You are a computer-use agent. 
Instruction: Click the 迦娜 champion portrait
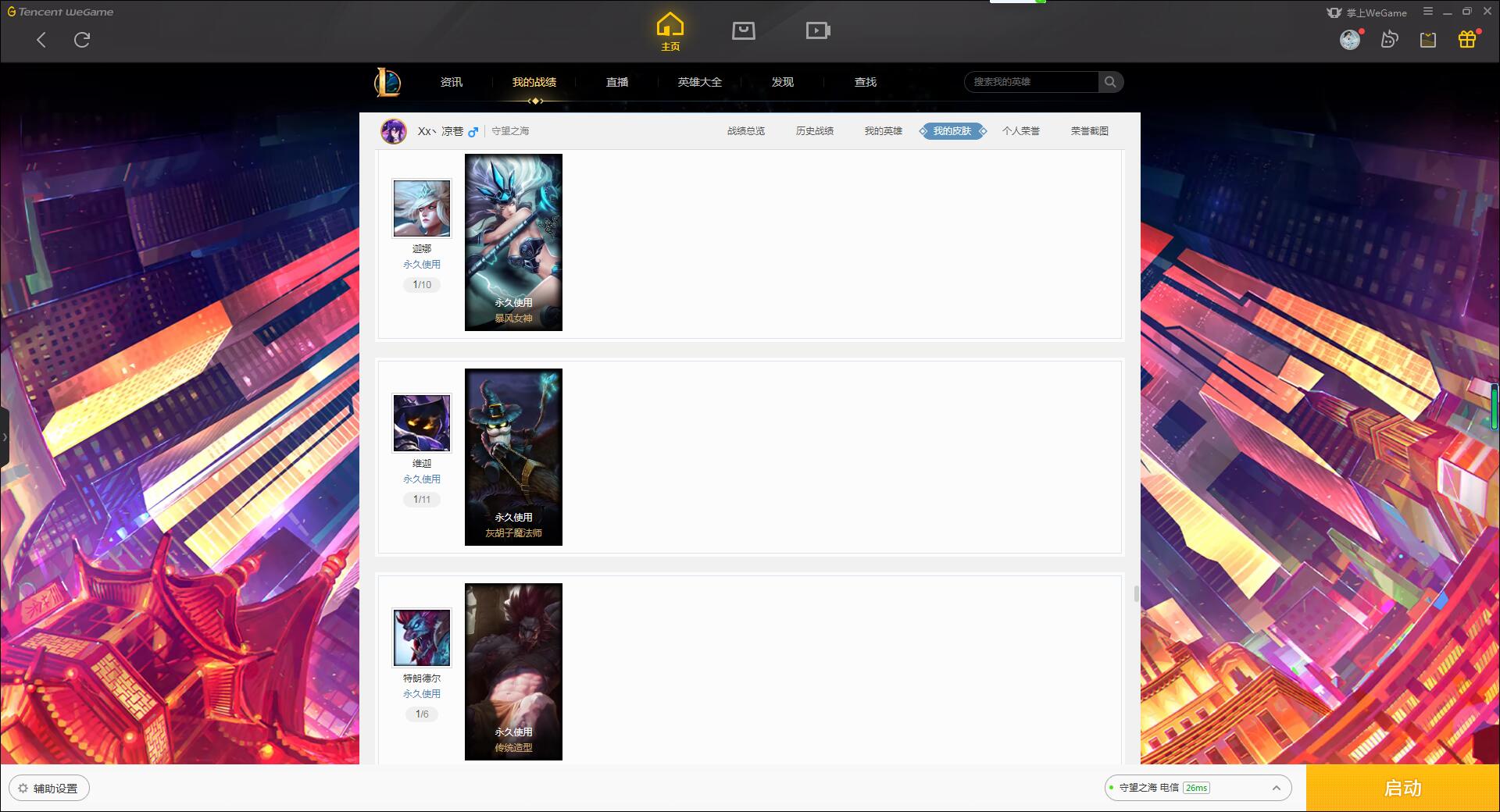(x=422, y=208)
